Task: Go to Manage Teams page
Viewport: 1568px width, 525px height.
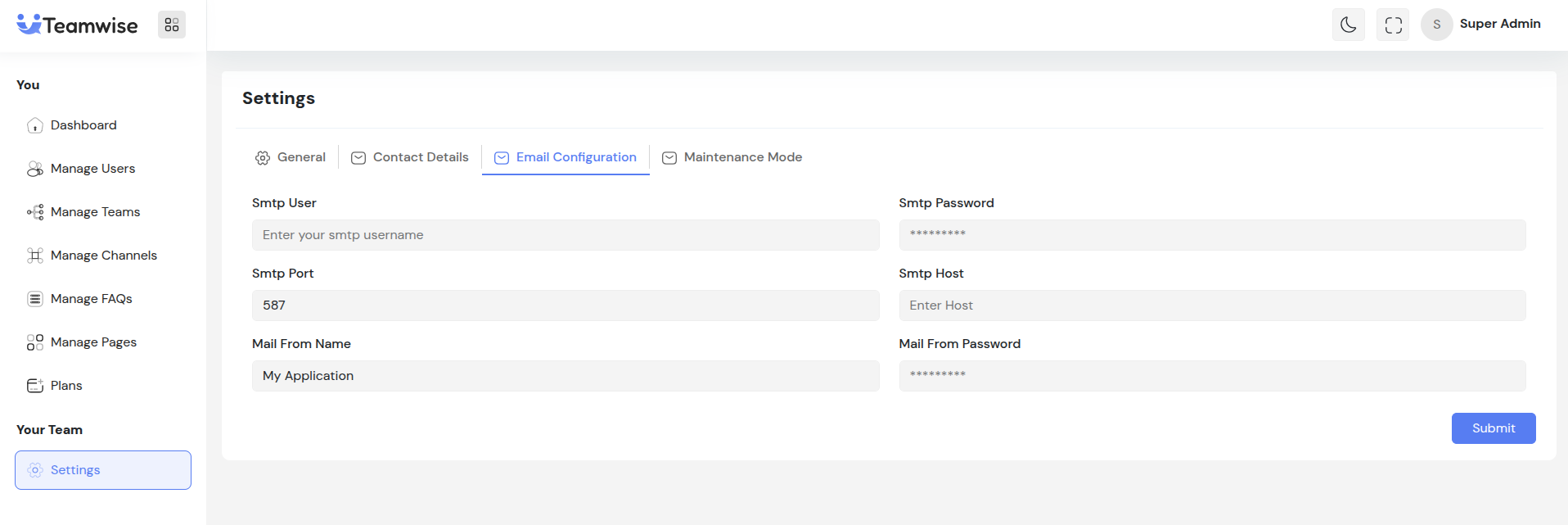Action: (95, 212)
